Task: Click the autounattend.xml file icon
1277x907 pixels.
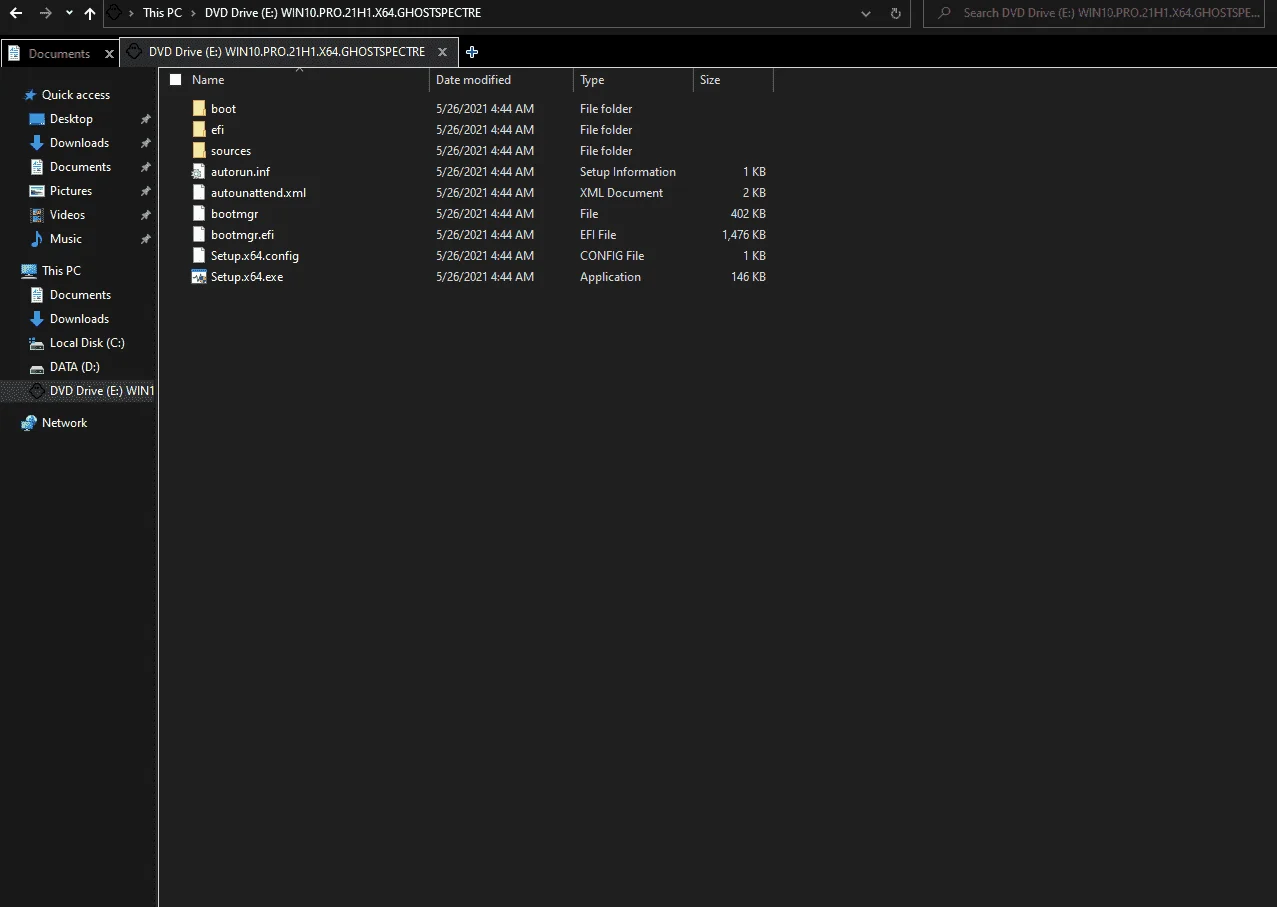Action: tap(198, 192)
